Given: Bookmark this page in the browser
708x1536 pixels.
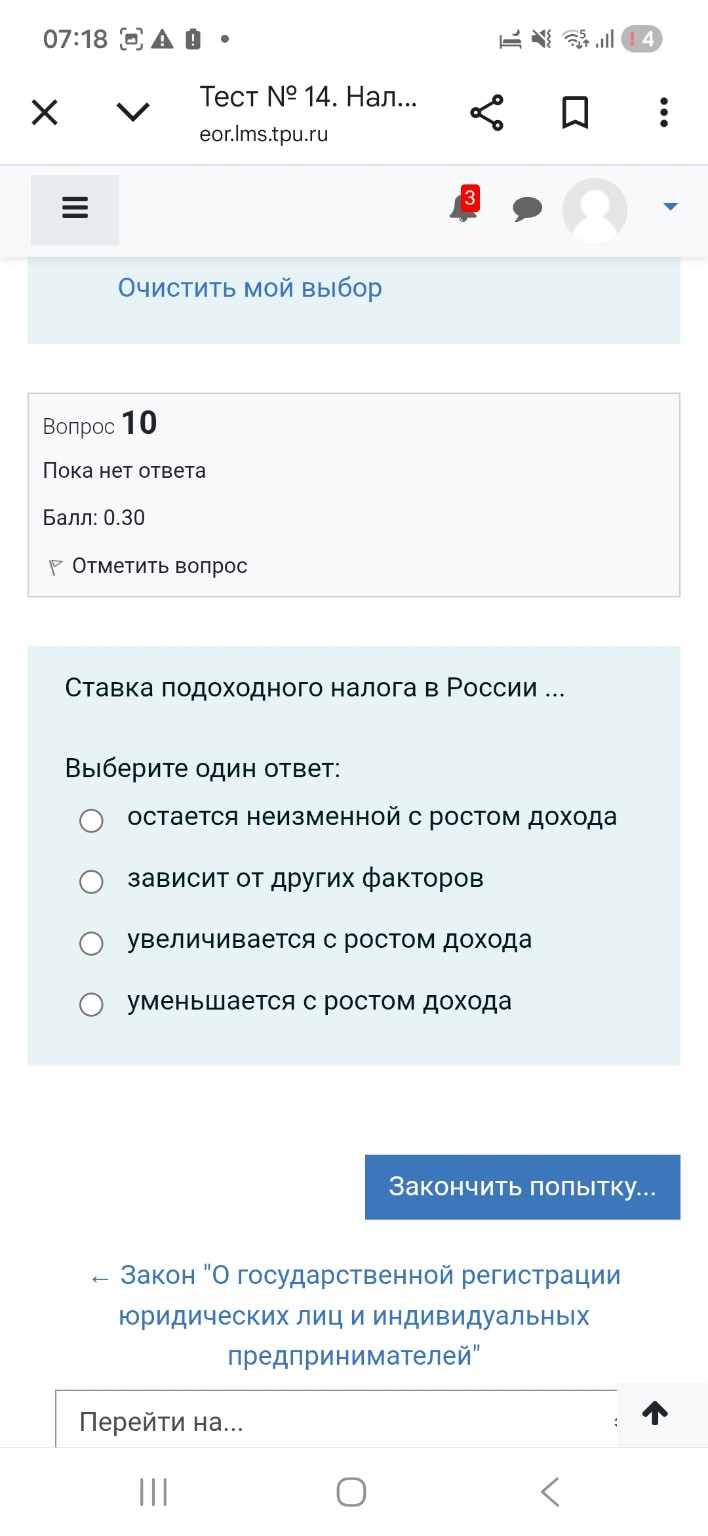Looking at the screenshot, I should pos(575,112).
